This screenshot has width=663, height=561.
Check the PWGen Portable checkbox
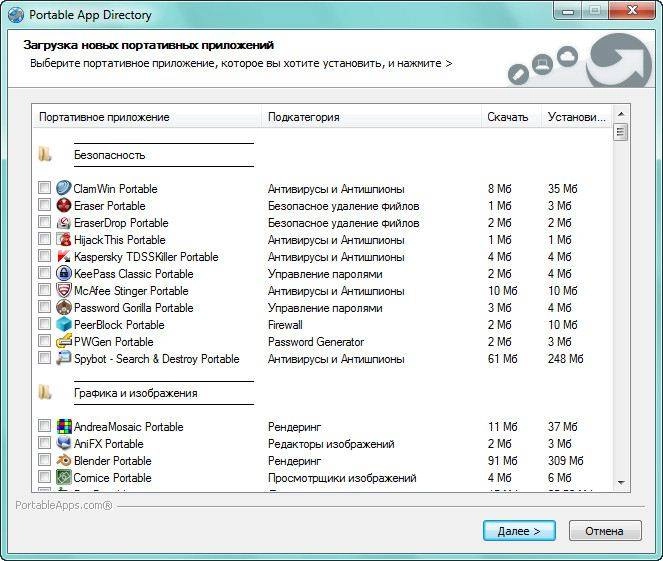(x=44, y=340)
